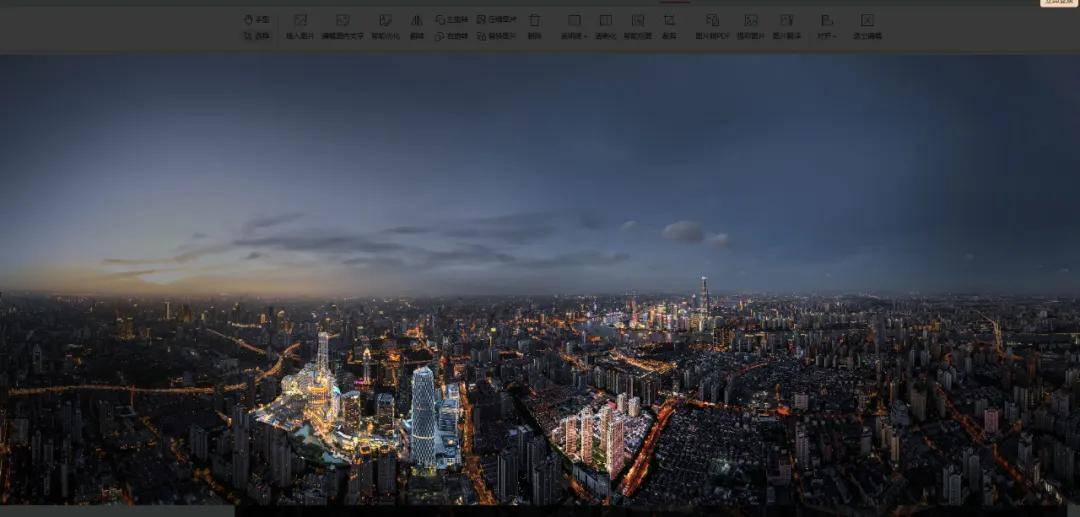Image resolution: width=1080 pixels, height=517 pixels.
Task: Click replace picture (替换图片)
Action: click(496, 36)
